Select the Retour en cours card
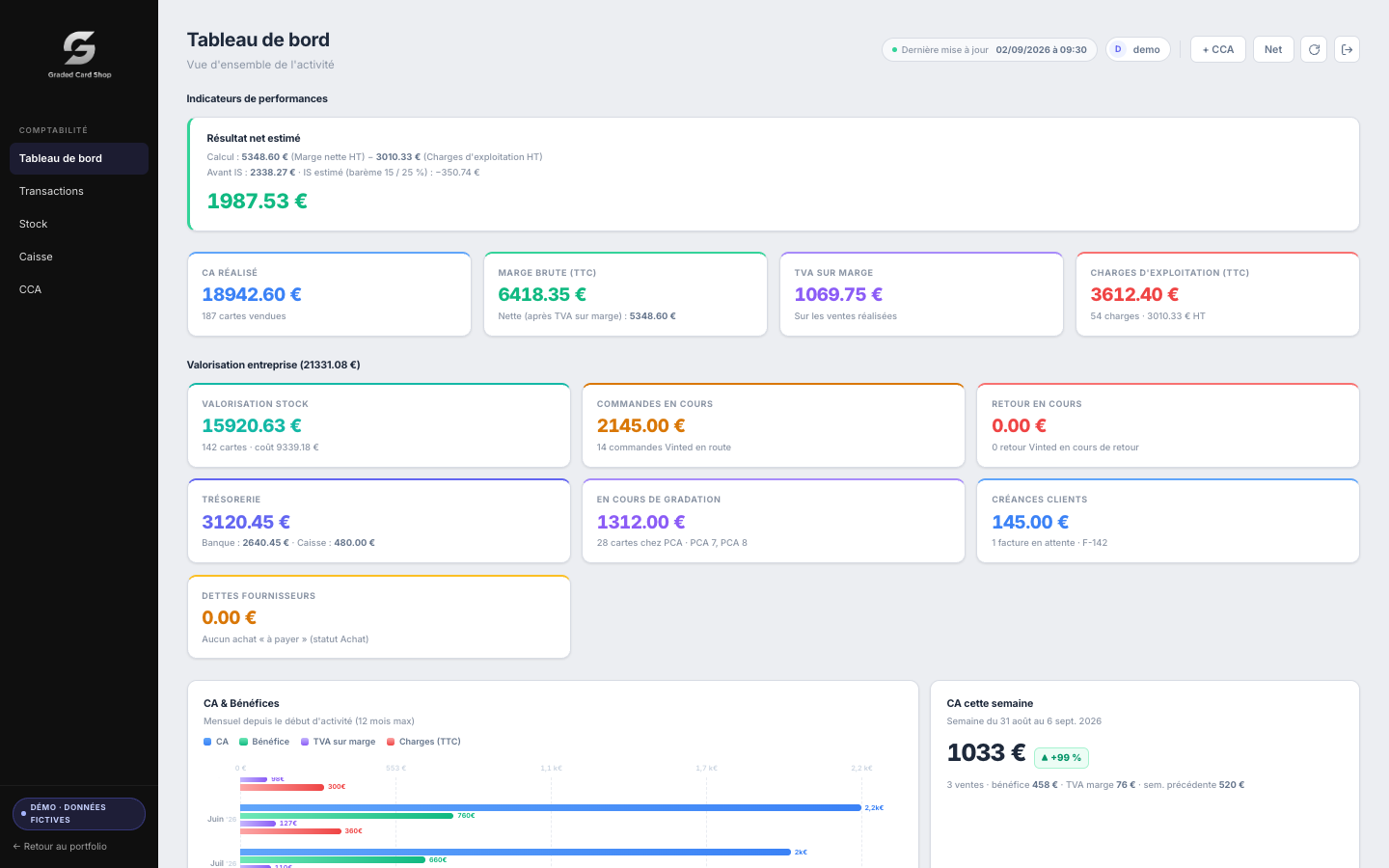 click(1168, 425)
